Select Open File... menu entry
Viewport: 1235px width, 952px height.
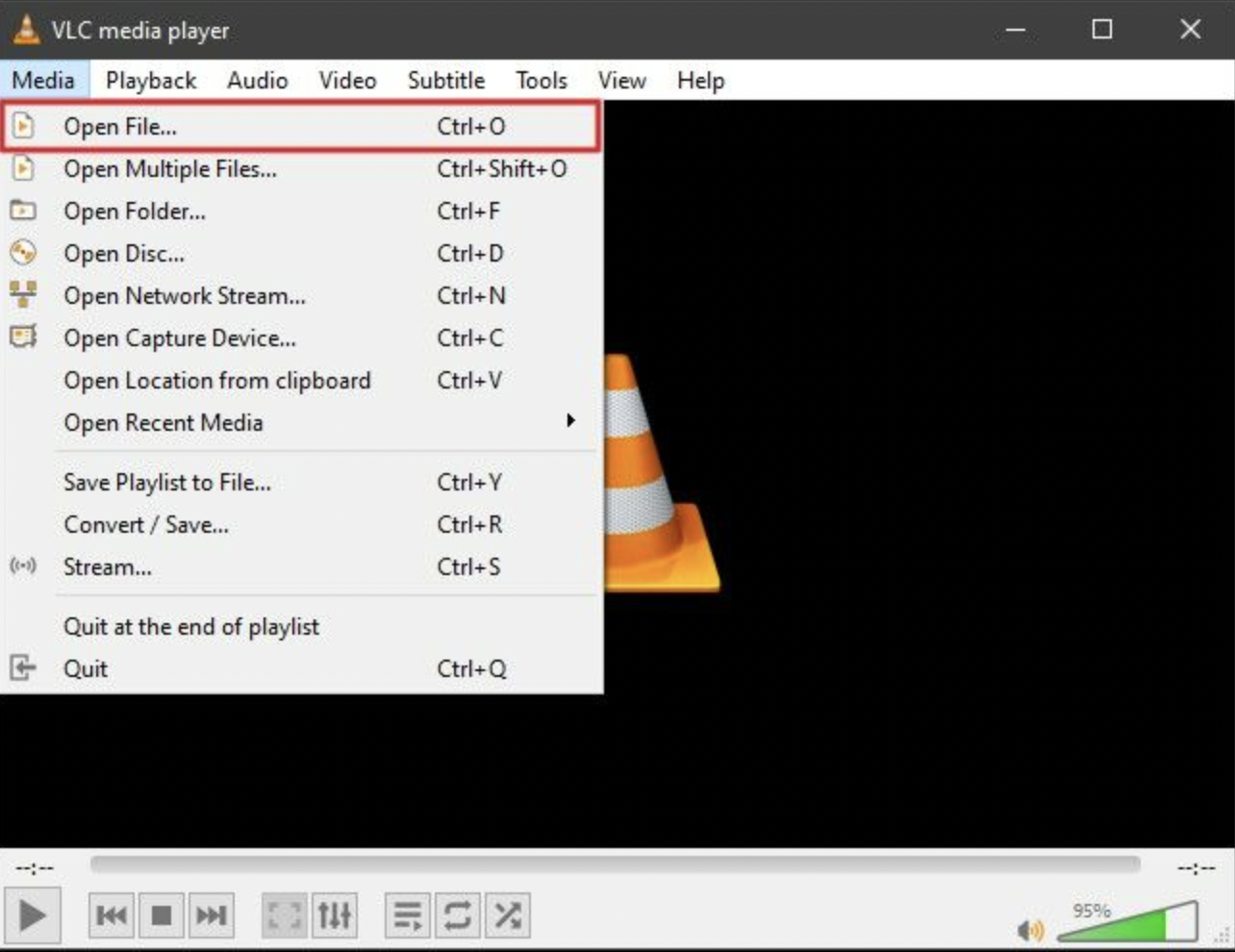click(301, 126)
